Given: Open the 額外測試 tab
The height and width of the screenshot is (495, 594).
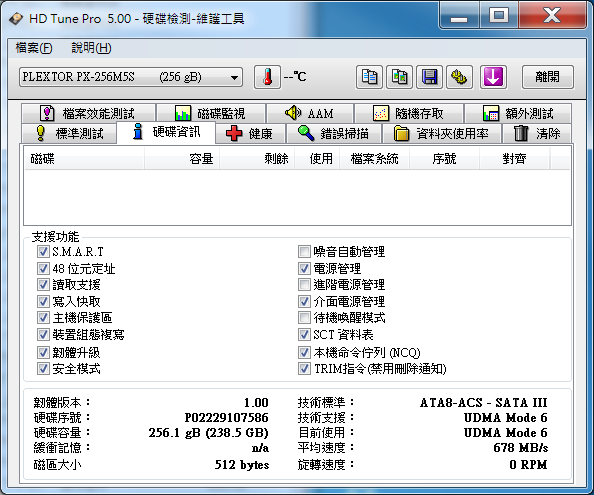Looking at the screenshot, I should tap(518, 113).
